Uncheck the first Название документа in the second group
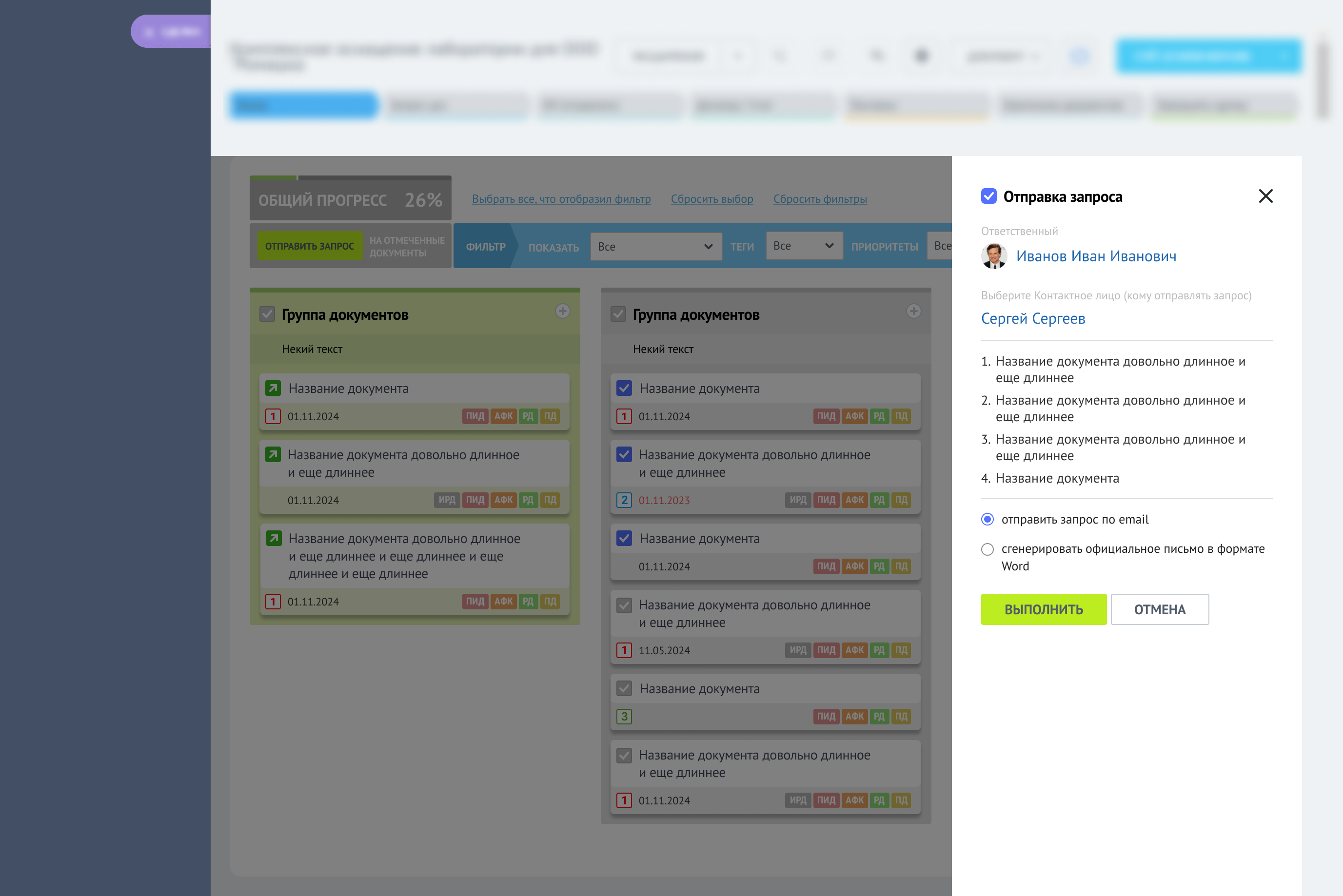The width and height of the screenshot is (1343, 896). tap(624, 388)
